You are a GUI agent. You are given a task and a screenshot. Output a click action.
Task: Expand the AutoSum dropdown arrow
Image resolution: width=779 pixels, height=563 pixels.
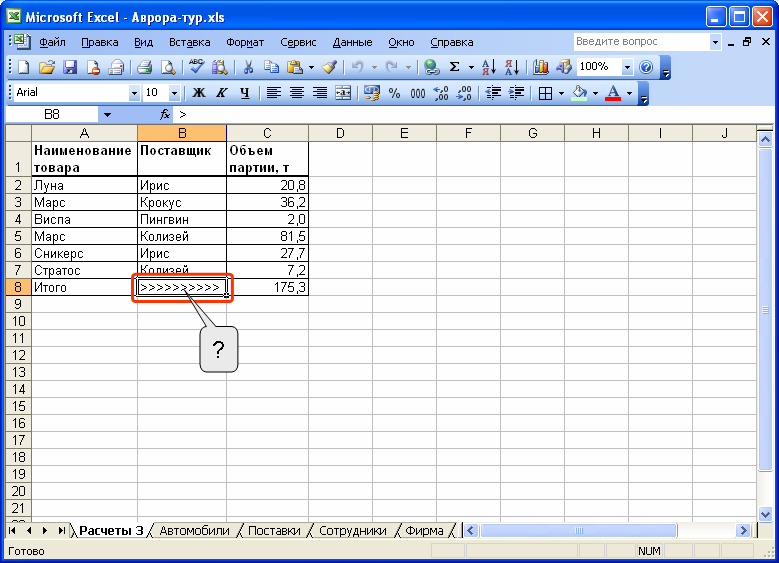point(470,67)
